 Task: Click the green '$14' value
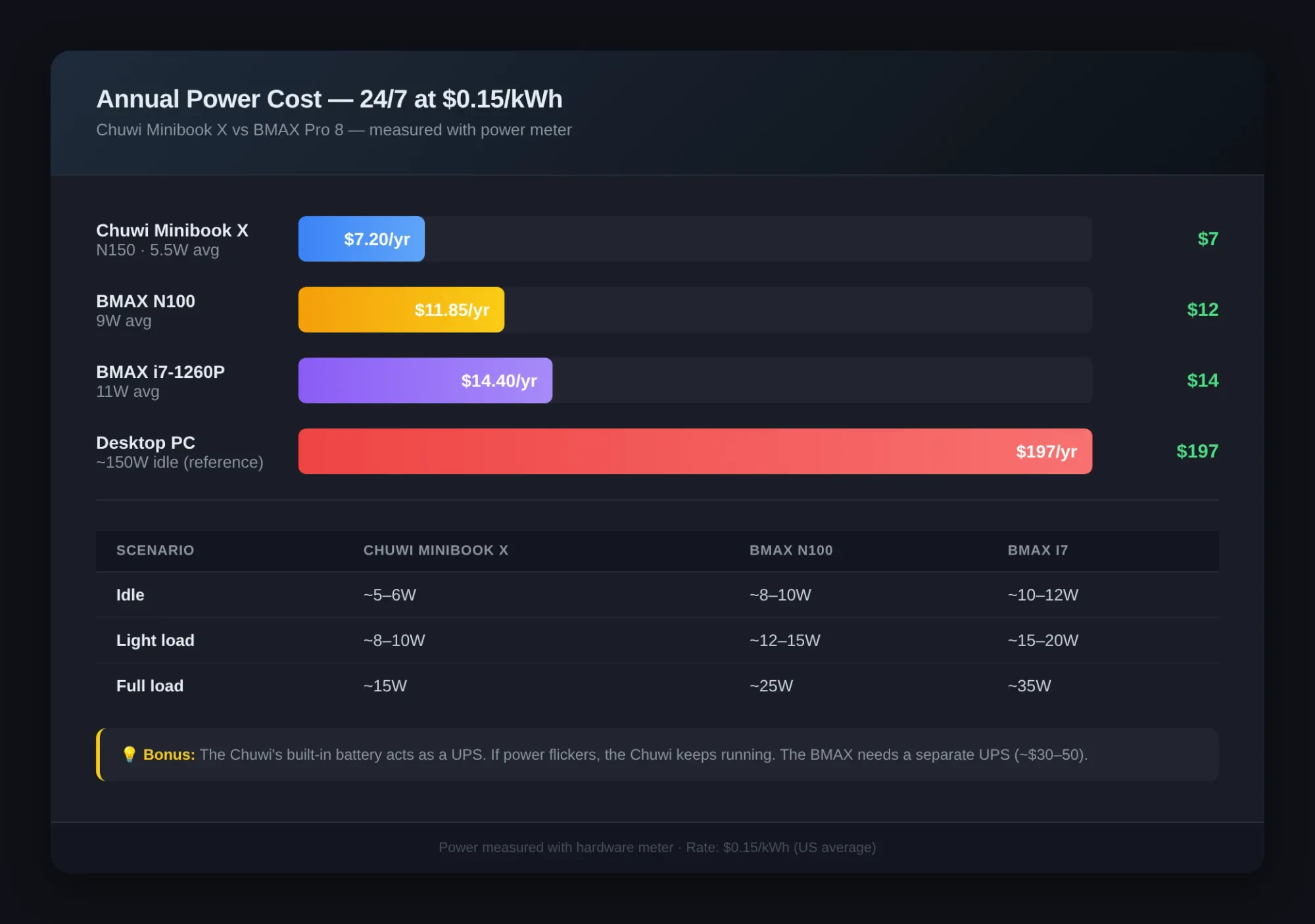coord(1203,381)
